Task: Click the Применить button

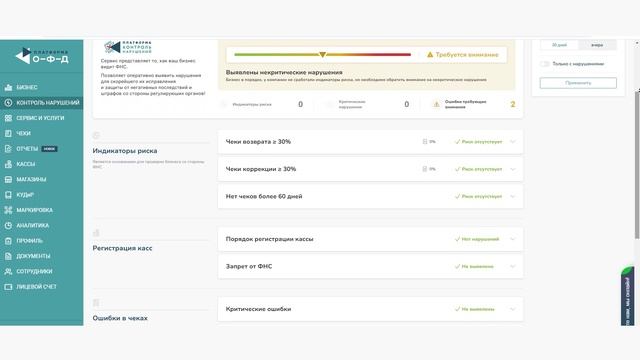Action: (x=578, y=83)
